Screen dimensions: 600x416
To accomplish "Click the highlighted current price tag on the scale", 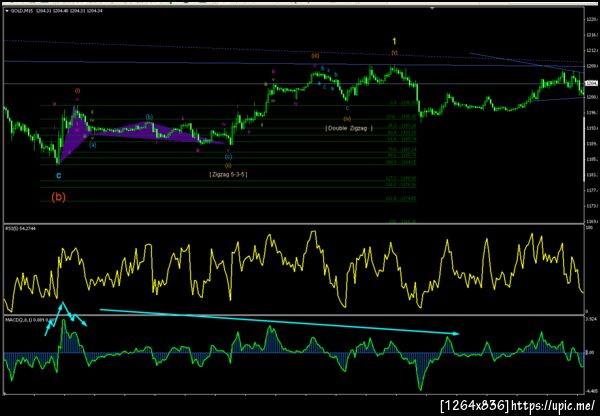I will 592,82.
